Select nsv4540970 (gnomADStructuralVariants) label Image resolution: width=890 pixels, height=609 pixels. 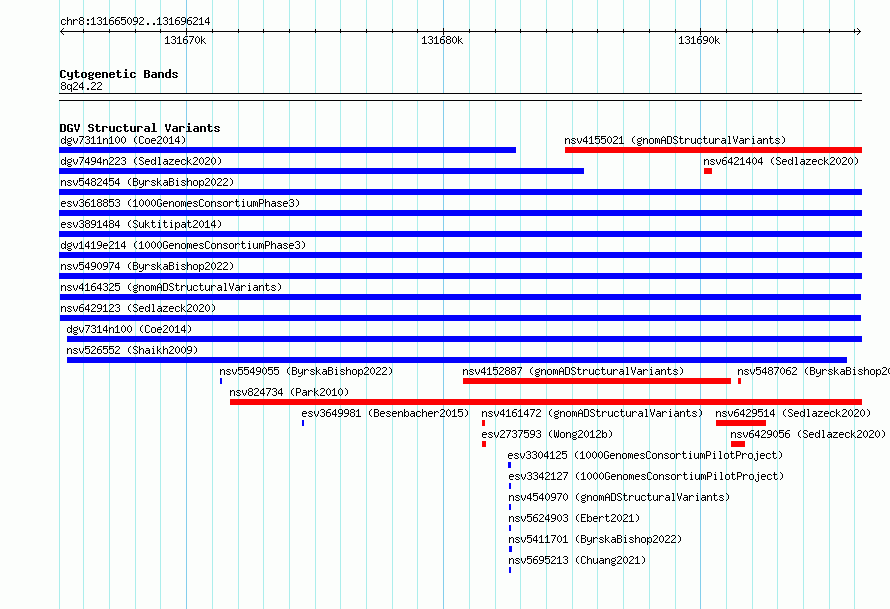tap(619, 497)
